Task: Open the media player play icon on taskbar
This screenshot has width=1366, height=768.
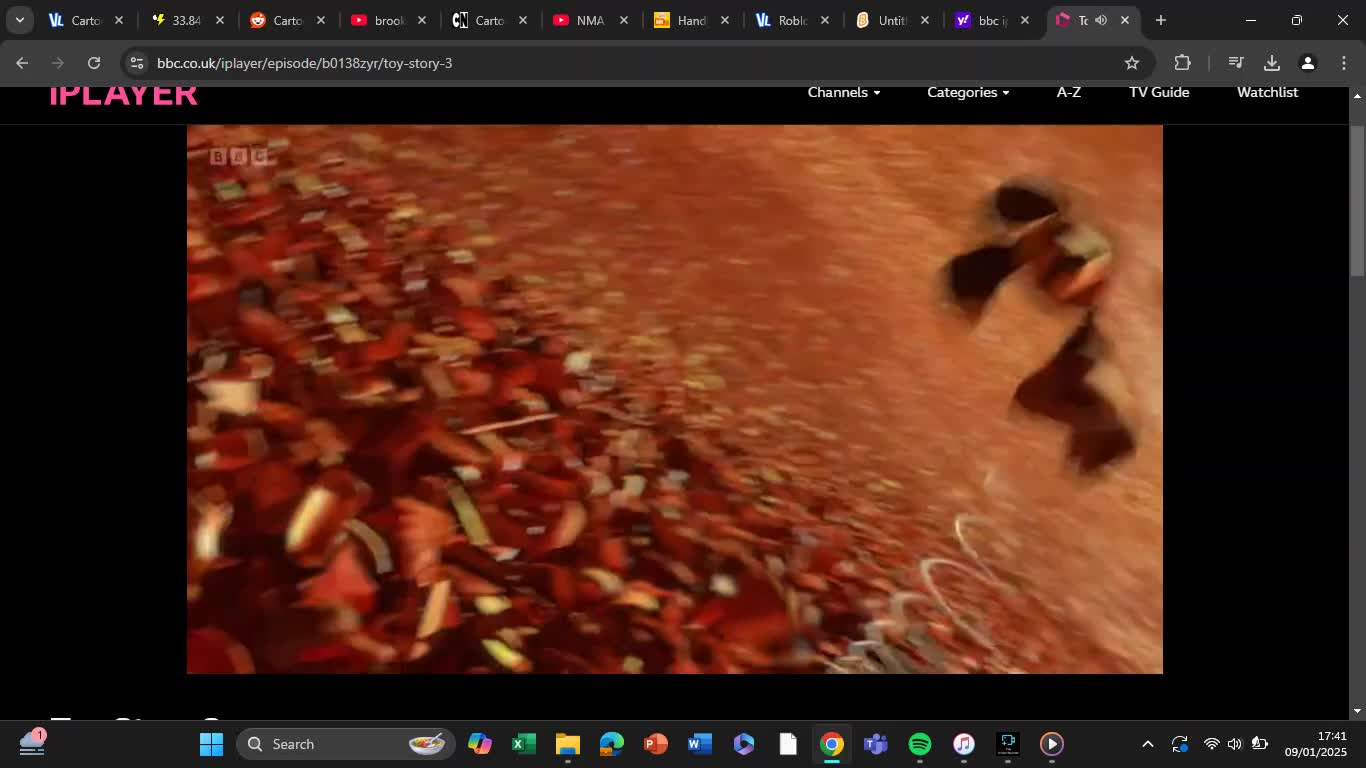Action: [x=1052, y=744]
